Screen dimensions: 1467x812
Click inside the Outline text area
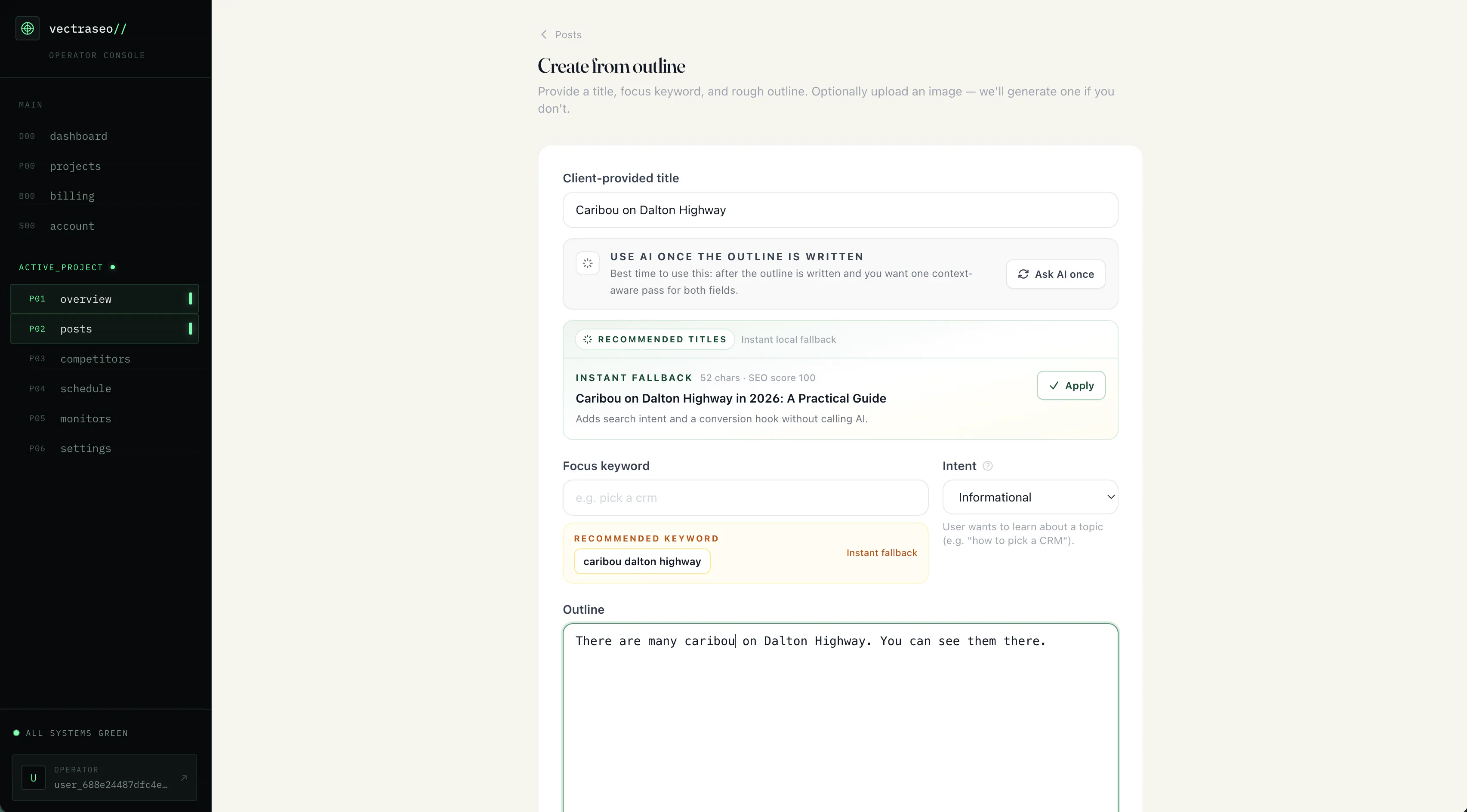[840, 717]
